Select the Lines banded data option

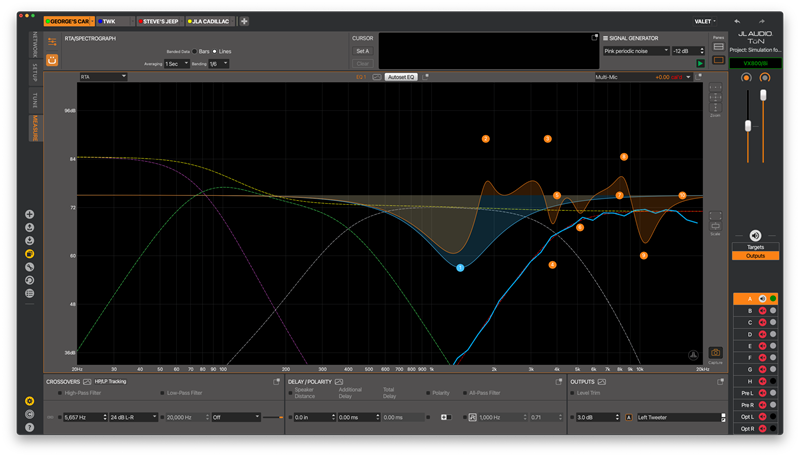click(214, 52)
